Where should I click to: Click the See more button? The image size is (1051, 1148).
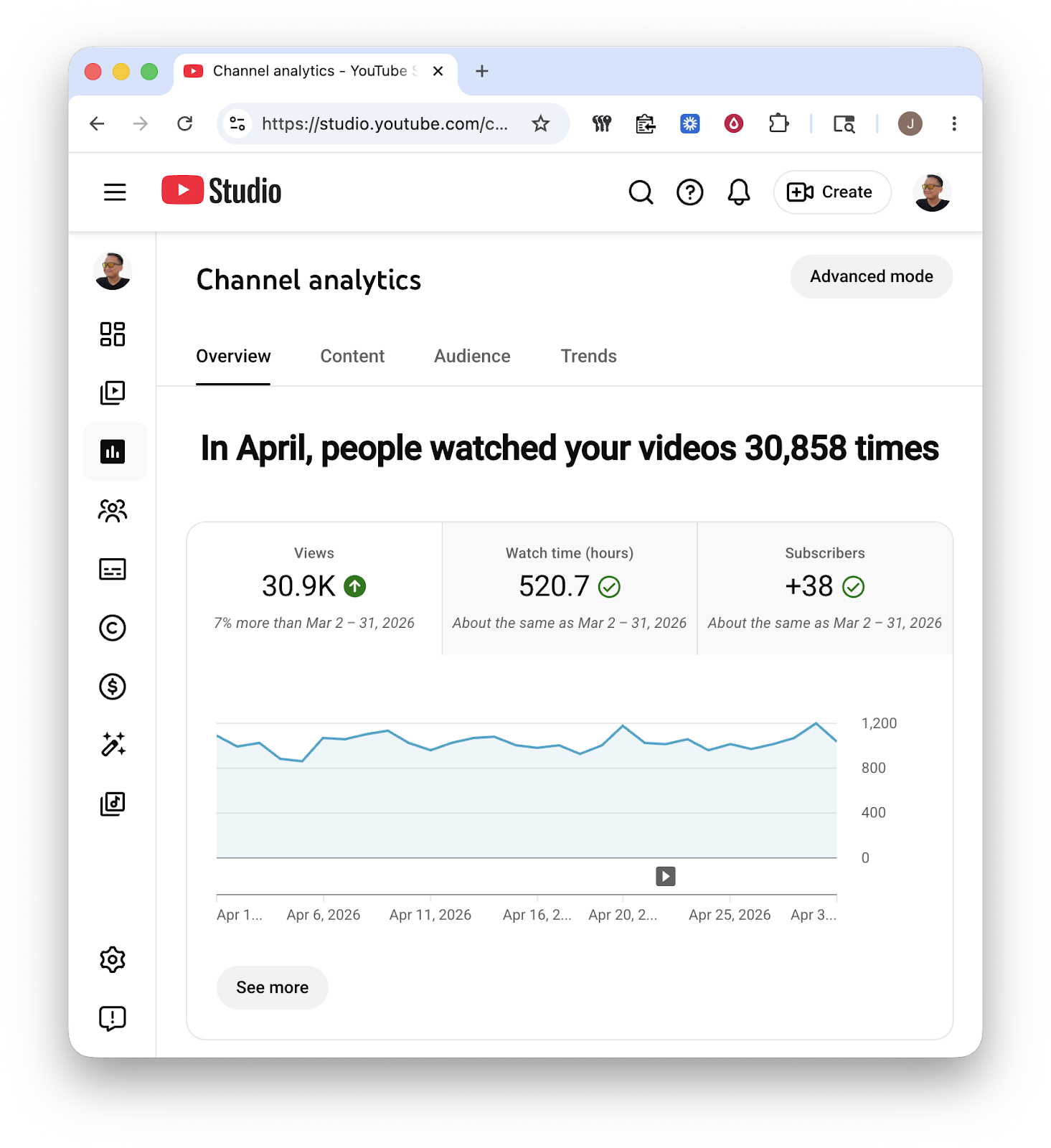click(272, 987)
